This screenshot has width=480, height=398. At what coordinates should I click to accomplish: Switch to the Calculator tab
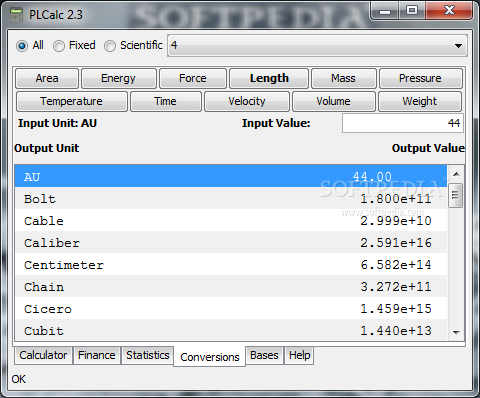point(43,355)
